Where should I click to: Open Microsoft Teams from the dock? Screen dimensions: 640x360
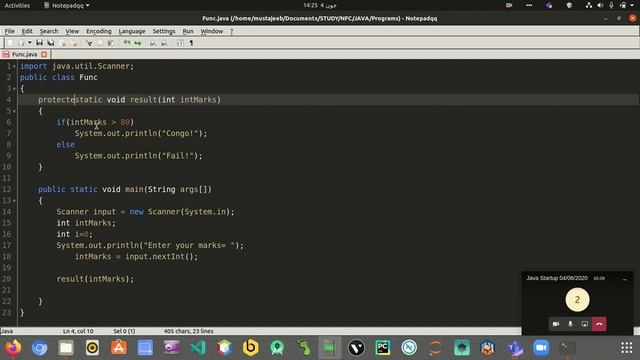click(515, 348)
